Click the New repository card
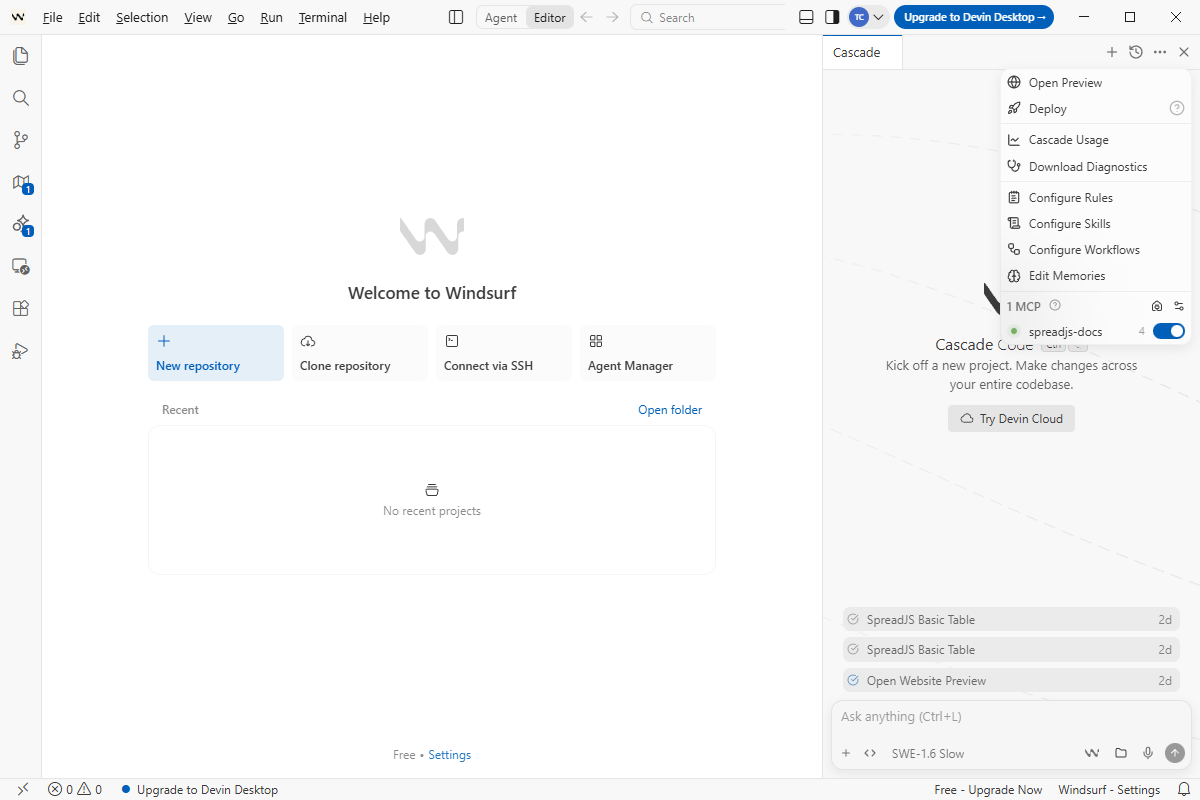Image resolution: width=1200 pixels, height=800 pixels. [x=216, y=353]
